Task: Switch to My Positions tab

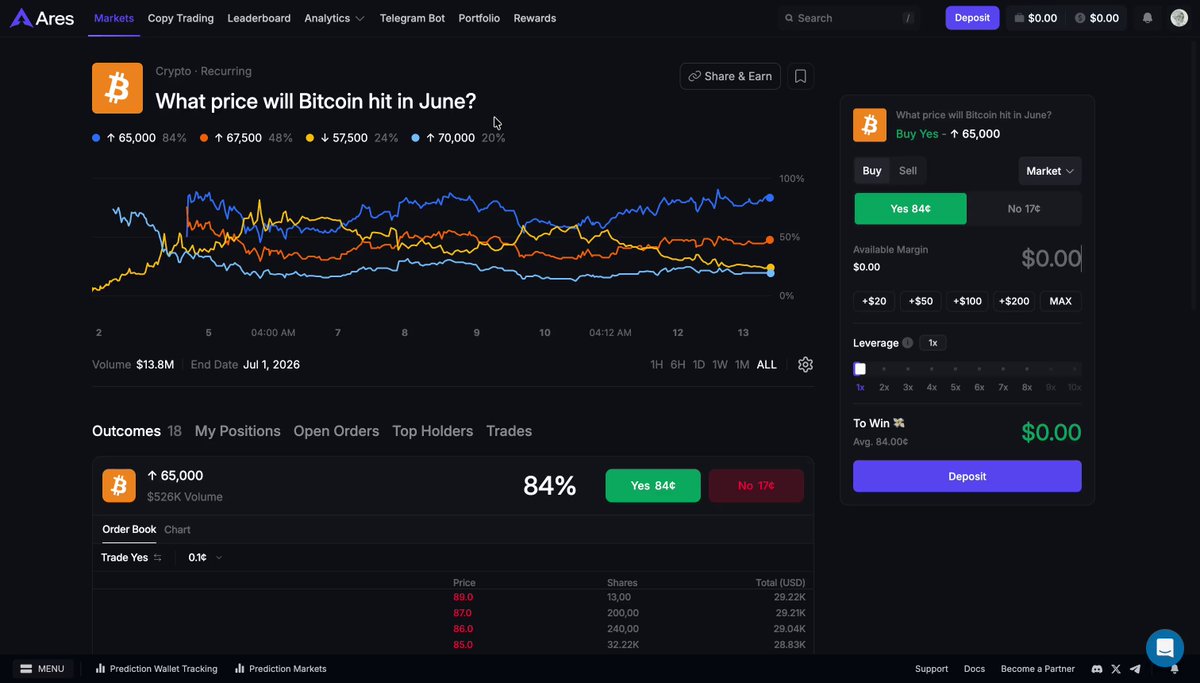Action: pyautogui.click(x=238, y=431)
